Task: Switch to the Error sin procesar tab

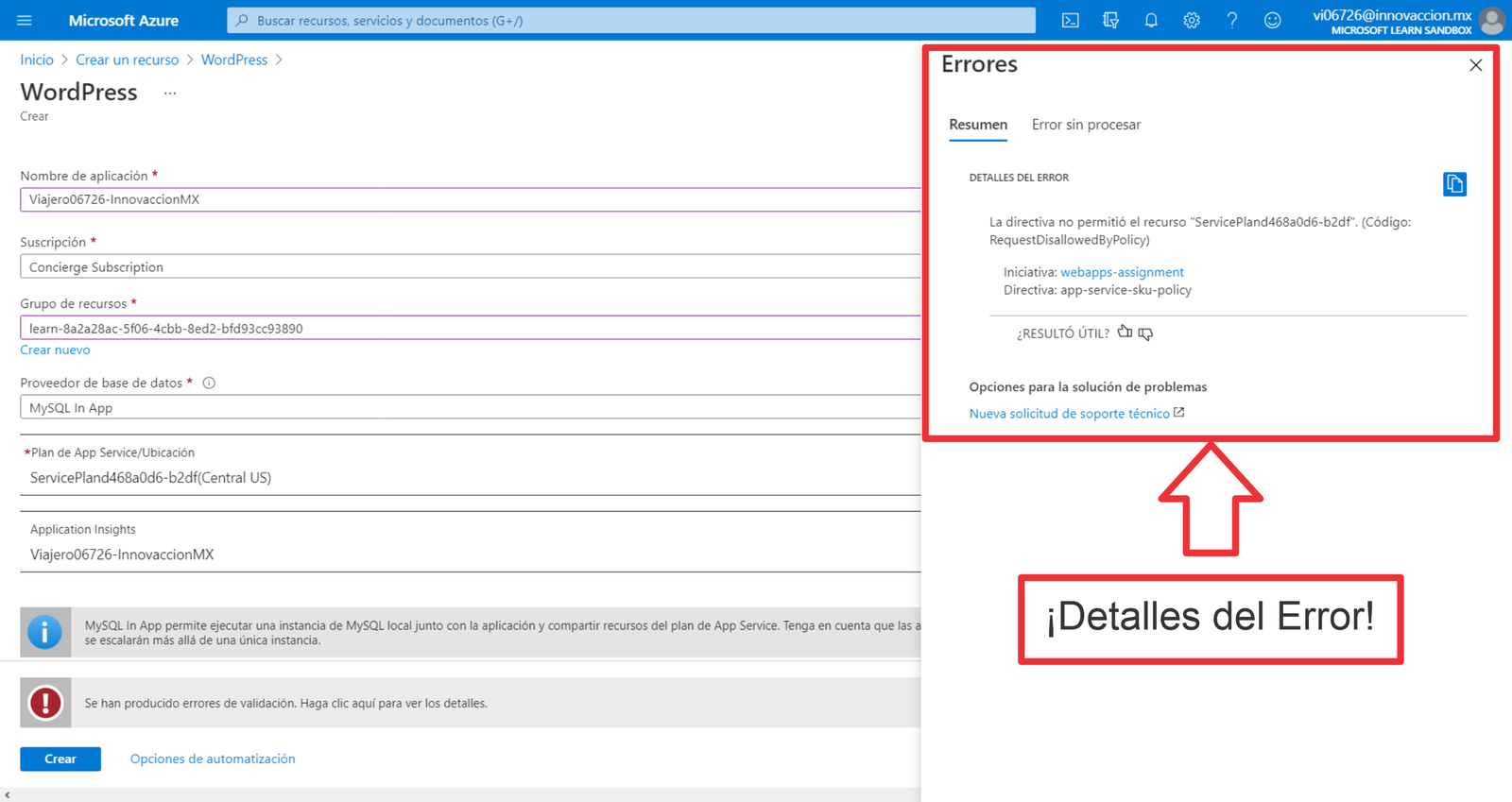Action: (1086, 125)
